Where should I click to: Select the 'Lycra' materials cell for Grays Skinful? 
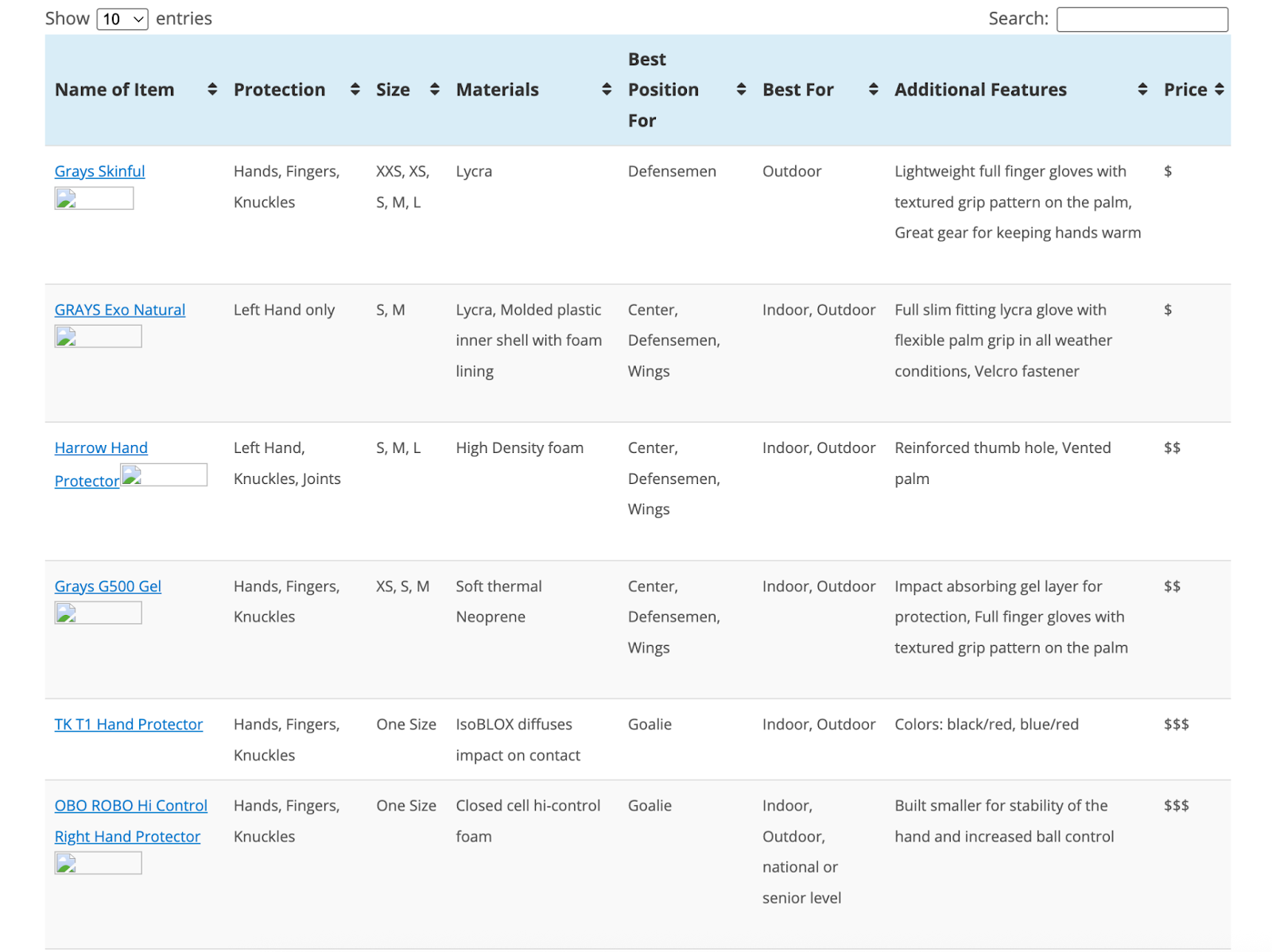click(x=474, y=171)
